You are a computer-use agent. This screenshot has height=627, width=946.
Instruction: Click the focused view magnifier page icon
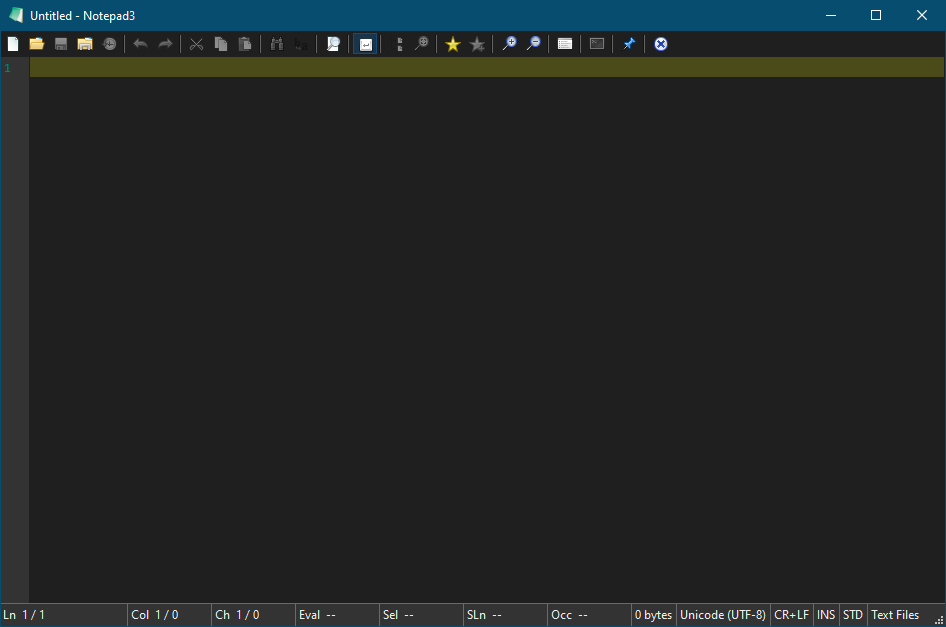(x=333, y=44)
